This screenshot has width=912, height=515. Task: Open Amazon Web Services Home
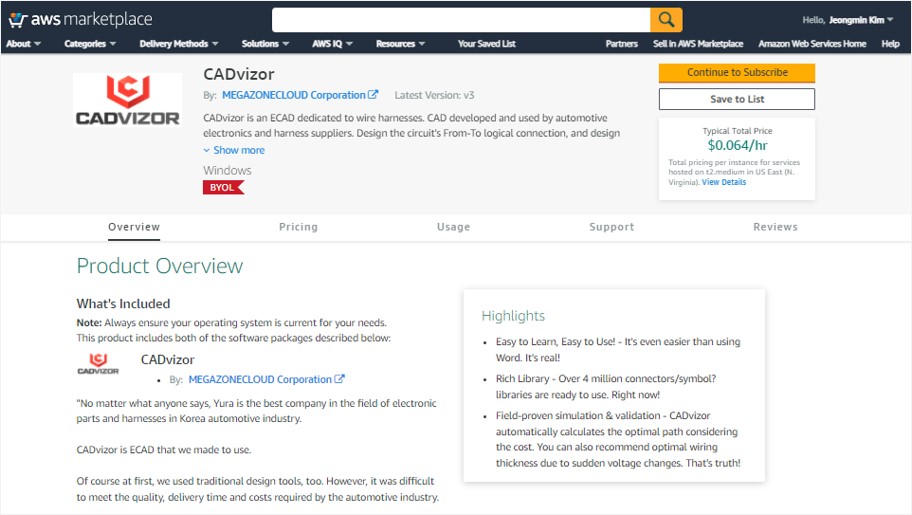pos(812,44)
